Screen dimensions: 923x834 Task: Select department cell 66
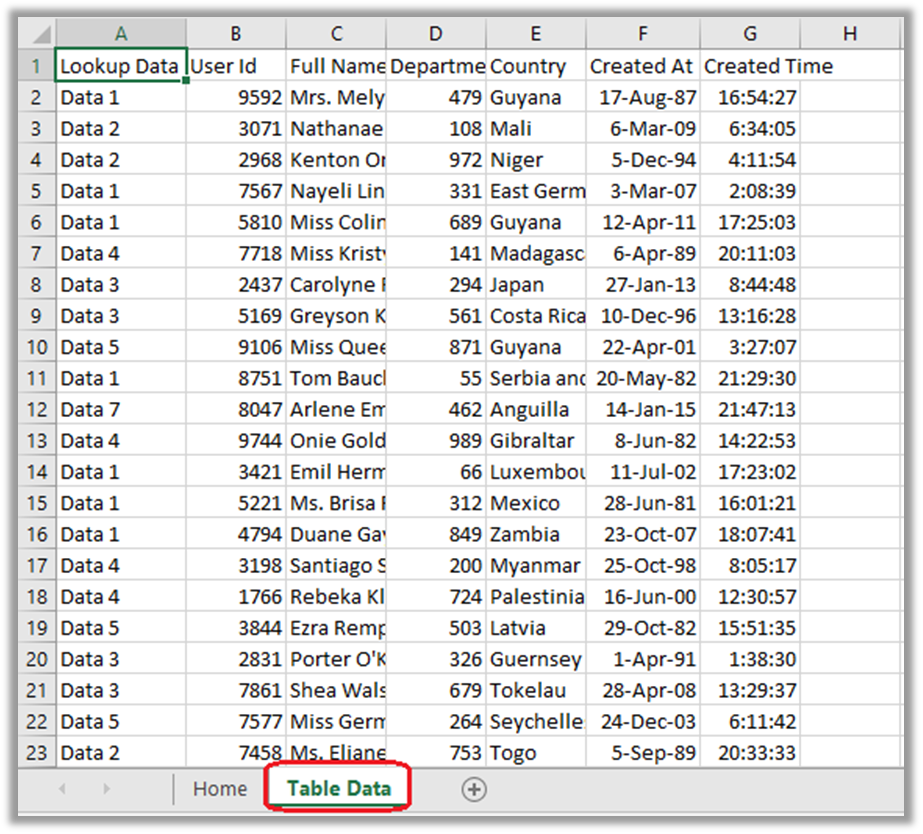(x=436, y=471)
